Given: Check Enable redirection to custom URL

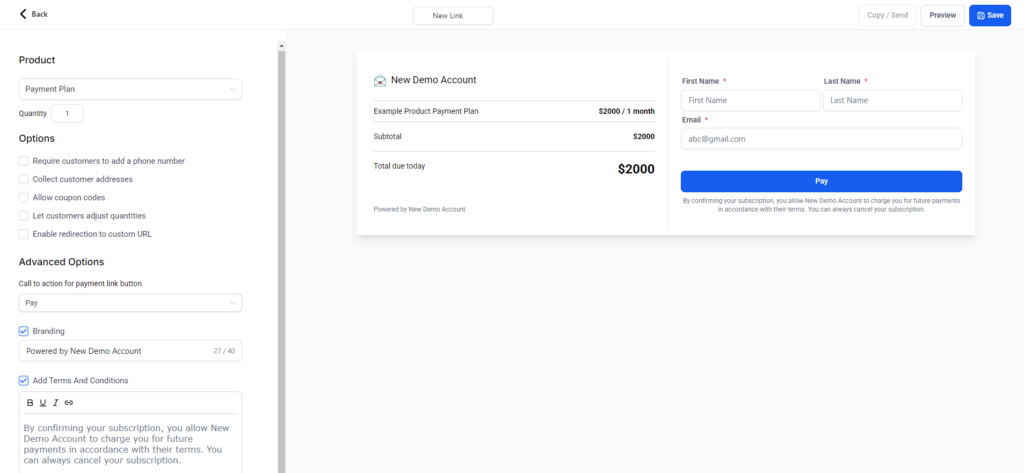Looking at the screenshot, I should [24, 234].
